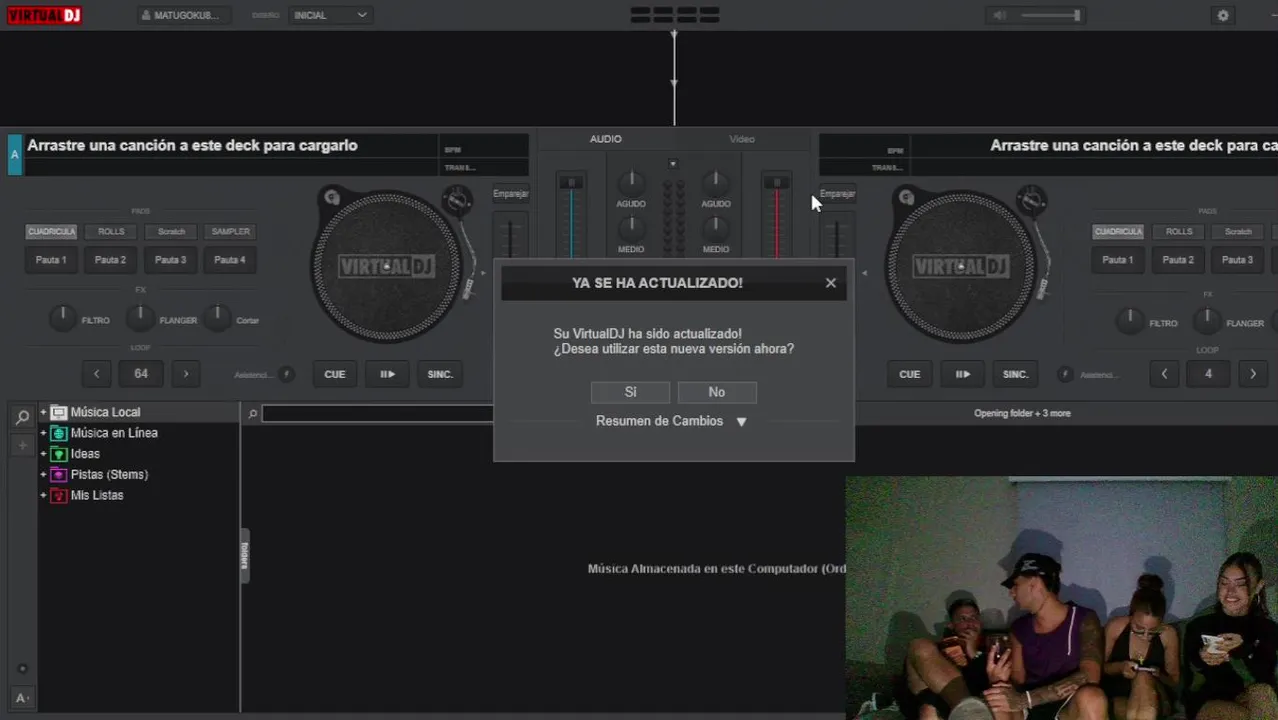Click the right deck 45 adapter icon
Viewport: 1278px width, 720px height.
[x=906, y=197]
